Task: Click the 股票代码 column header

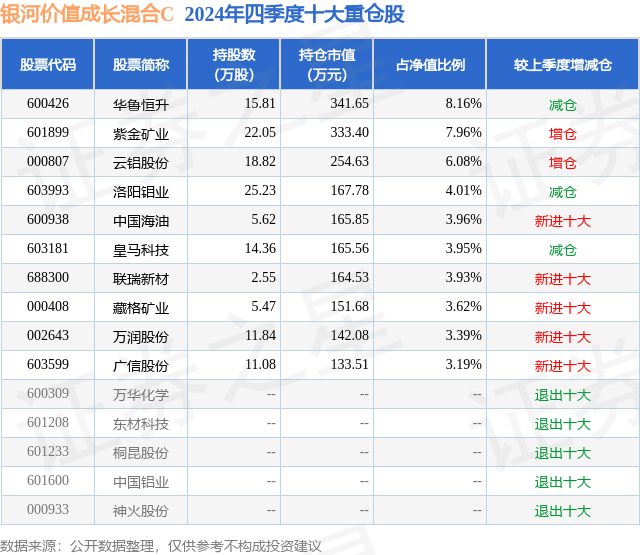Action: pos(48,64)
